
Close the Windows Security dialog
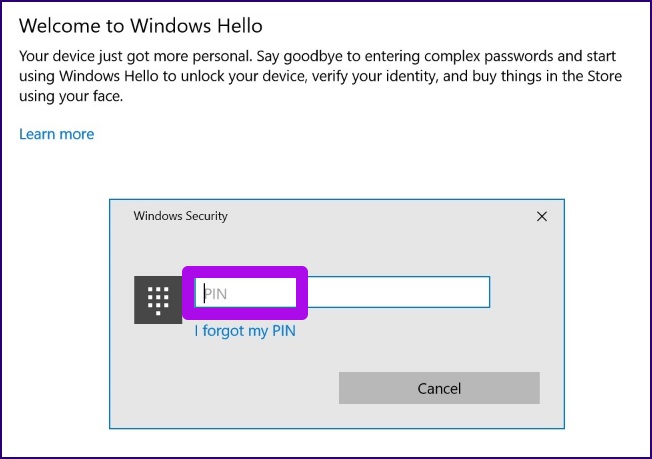point(542,216)
